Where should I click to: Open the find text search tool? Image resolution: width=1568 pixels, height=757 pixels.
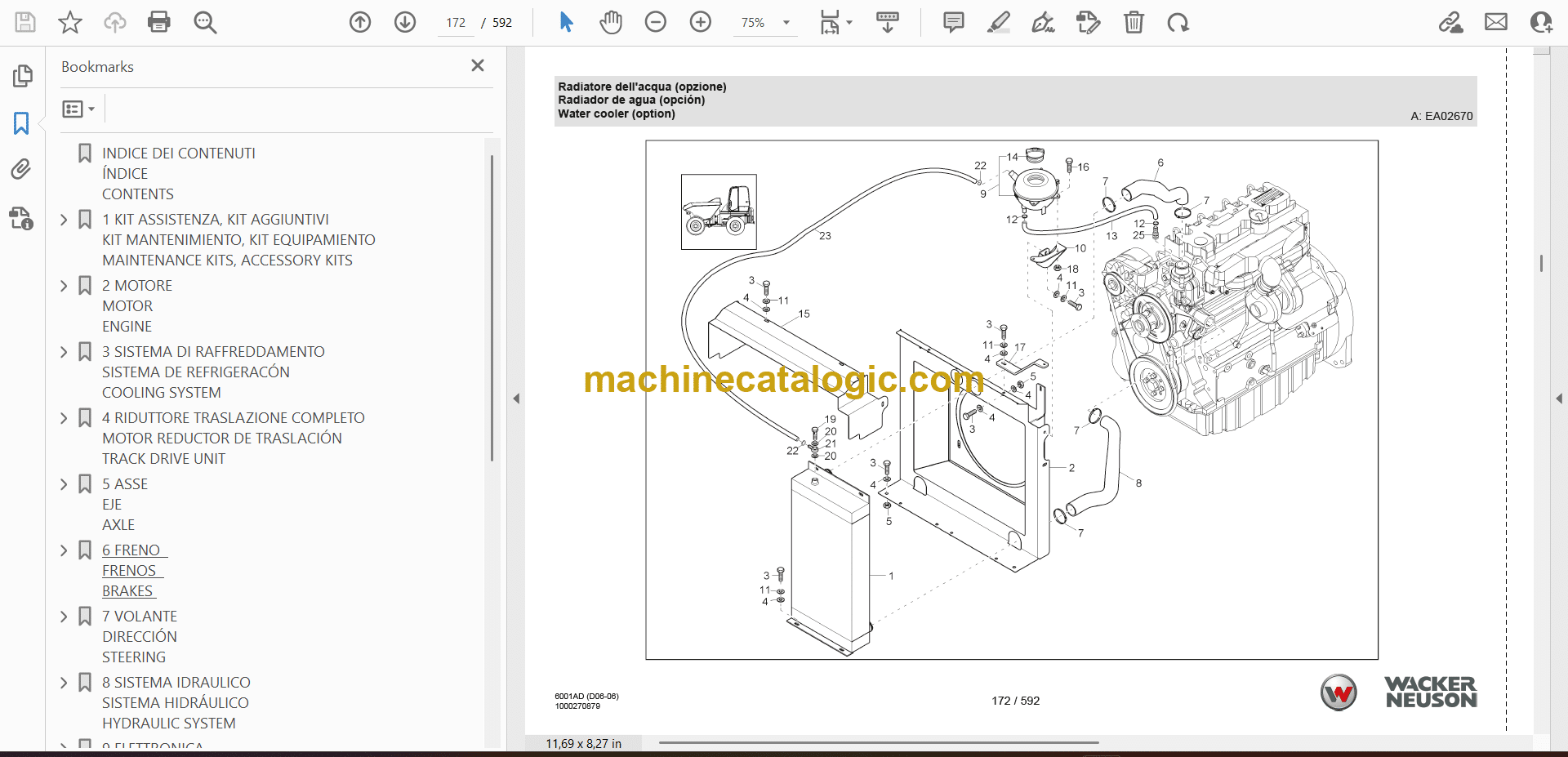[x=205, y=22]
